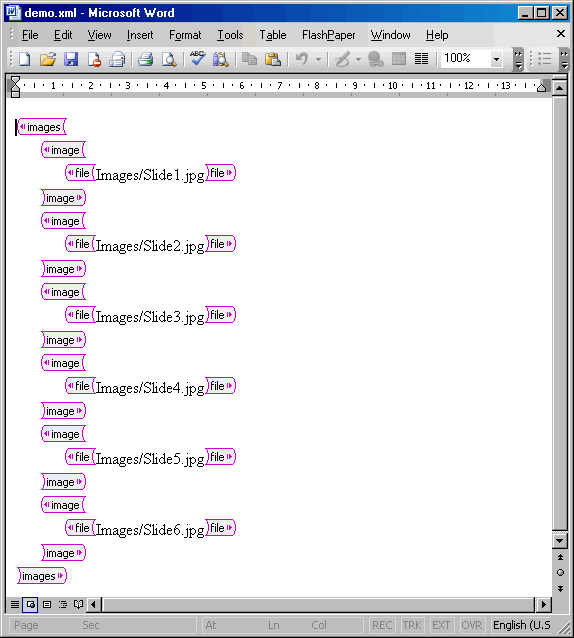Viewport: 574px width, 638px height.
Task: Click the Previous Page double-arrow button
Action: tap(560, 557)
